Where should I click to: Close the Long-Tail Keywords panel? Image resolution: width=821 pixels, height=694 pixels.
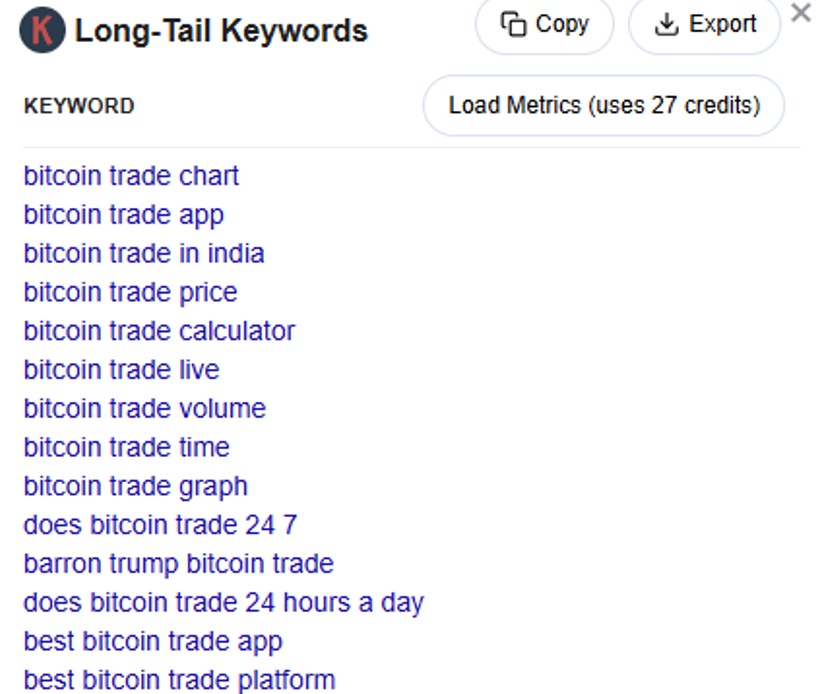click(801, 14)
